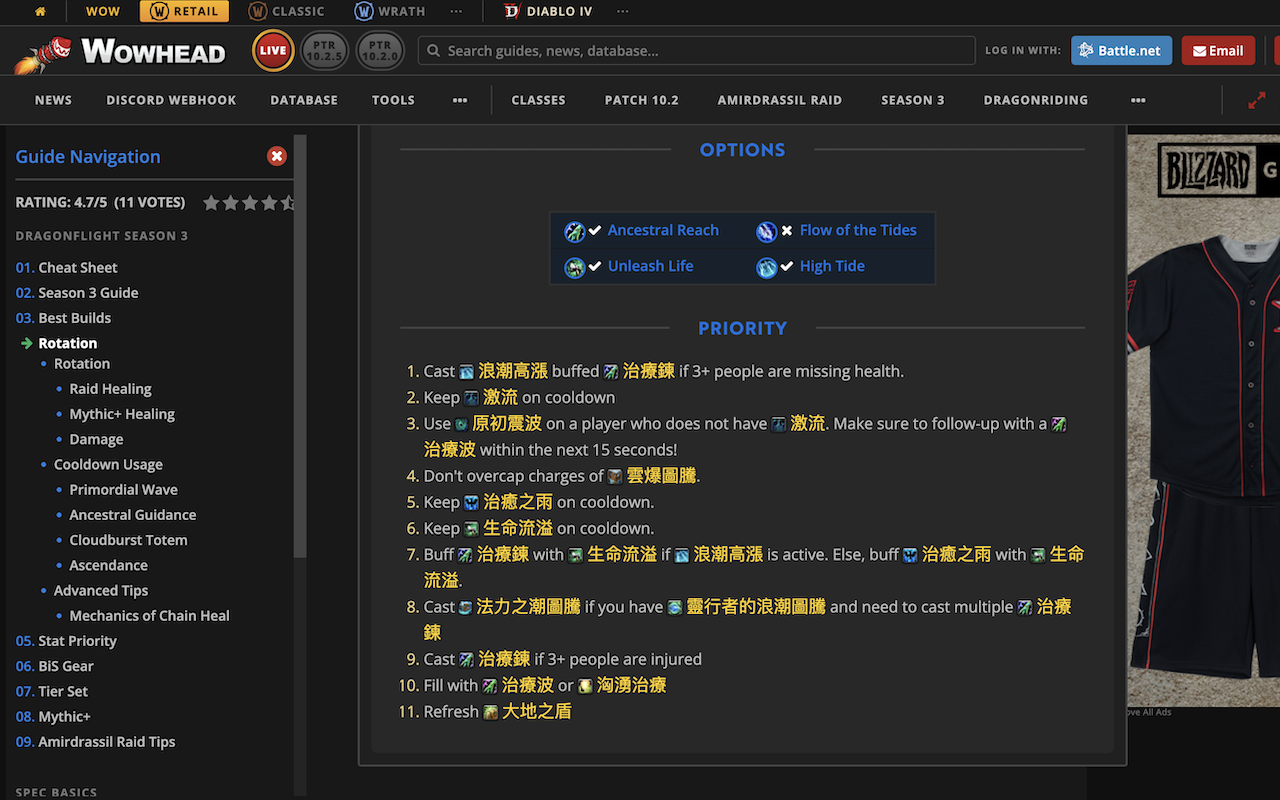Click the guide navigation scrollbar
This screenshot has height=800, width=1280.
[x=300, y=346]
